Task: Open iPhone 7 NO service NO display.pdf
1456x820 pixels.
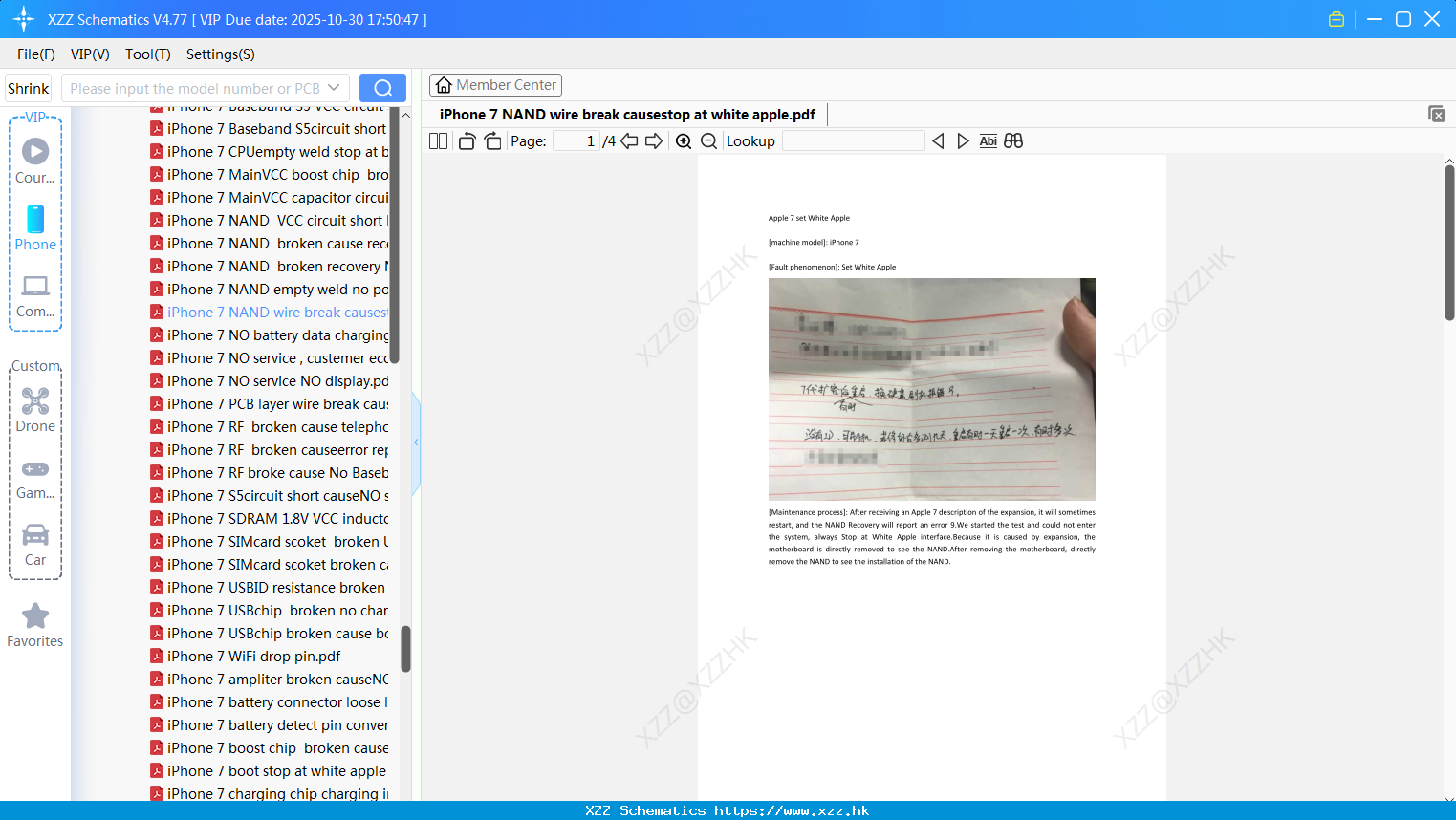Action: pos(270,381)
